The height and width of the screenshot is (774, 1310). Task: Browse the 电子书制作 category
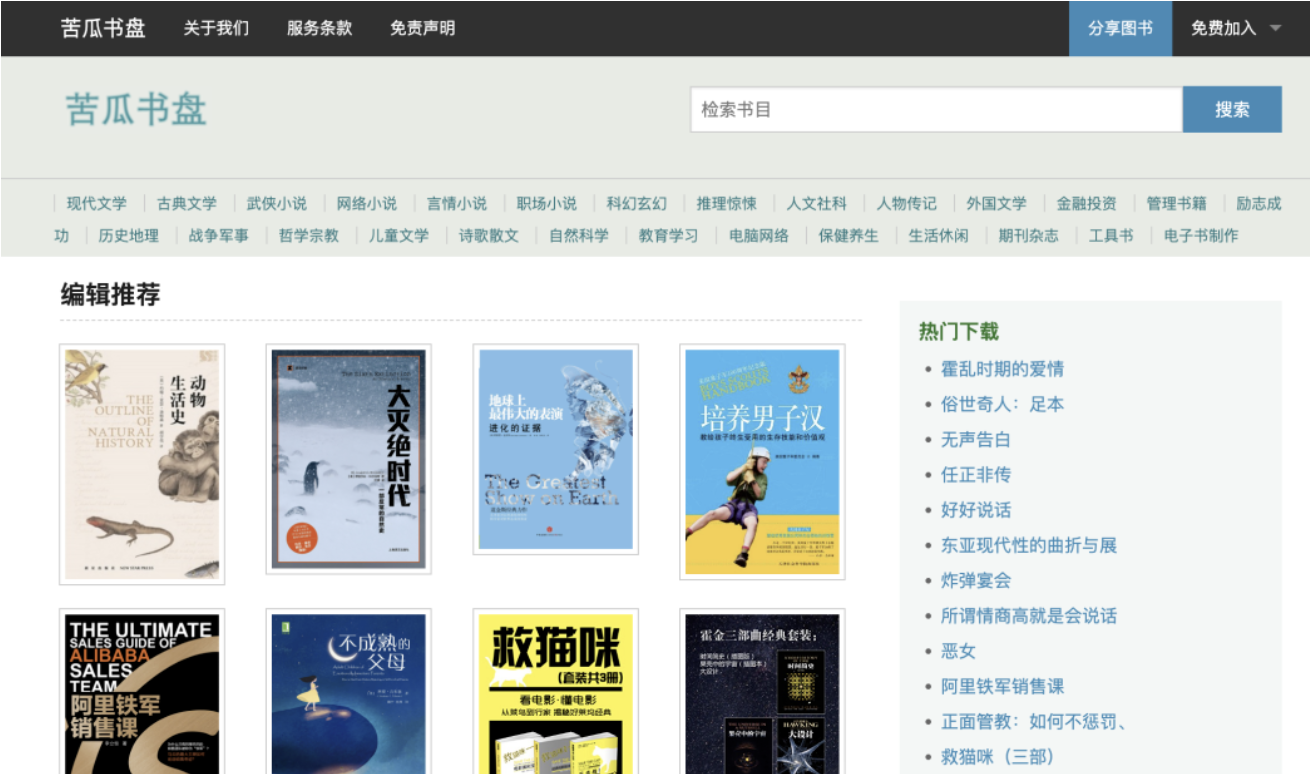pyautogui.click(x=1201, y=235)
